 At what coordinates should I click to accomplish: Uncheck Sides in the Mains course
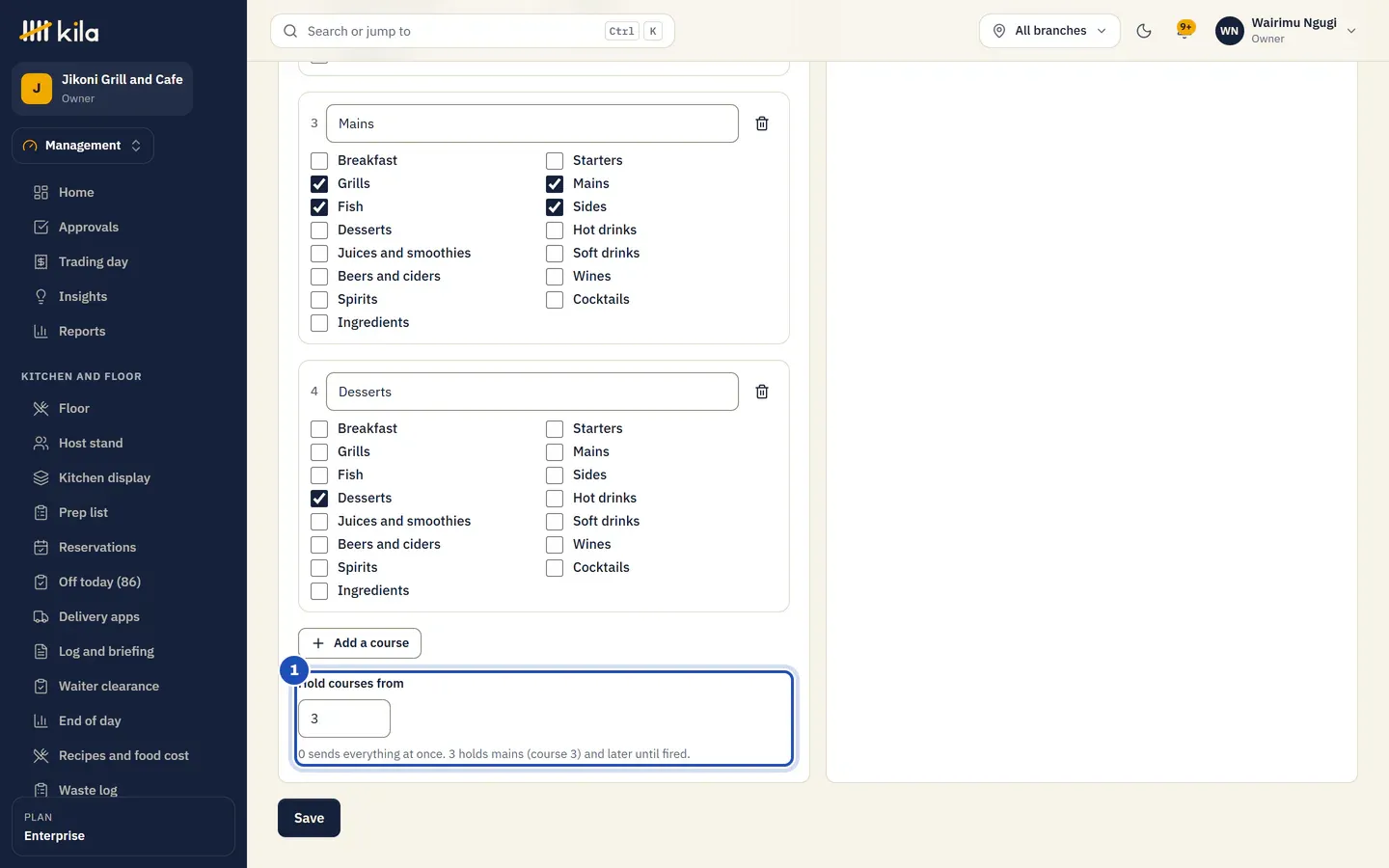pyautogui.click(x=555, y=206)
